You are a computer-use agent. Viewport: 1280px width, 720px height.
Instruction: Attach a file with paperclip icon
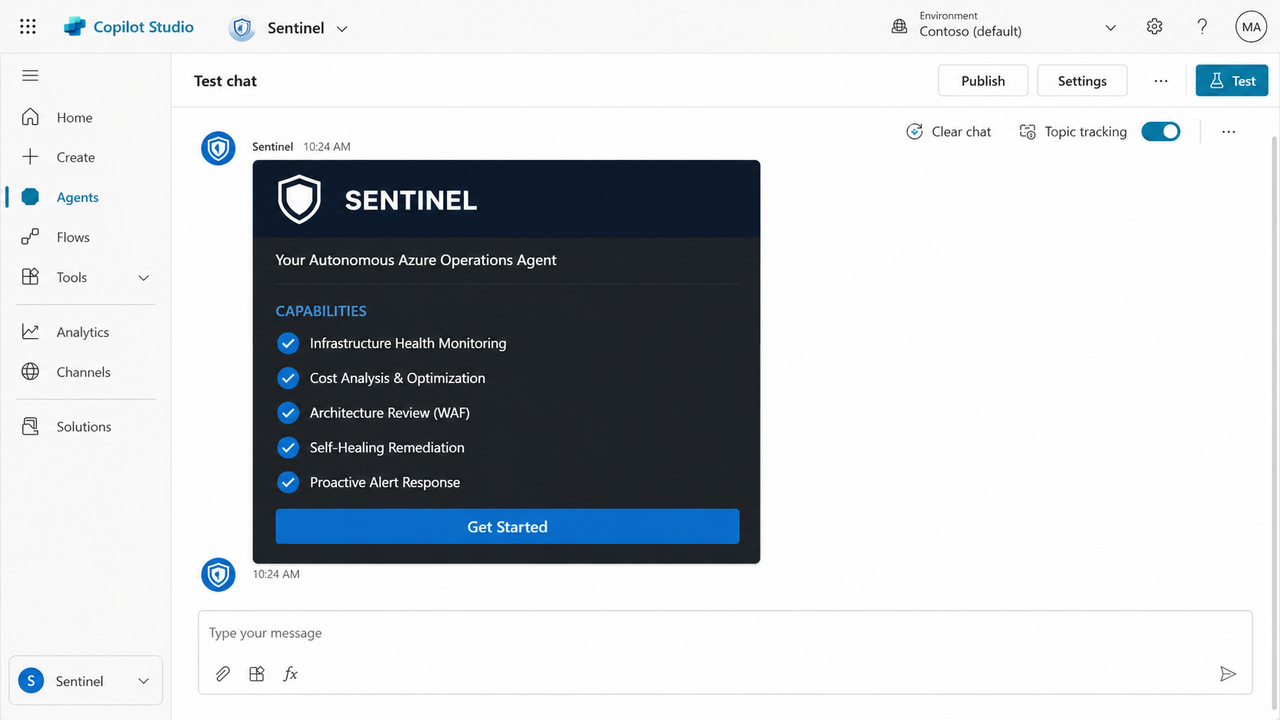point(223,674)
